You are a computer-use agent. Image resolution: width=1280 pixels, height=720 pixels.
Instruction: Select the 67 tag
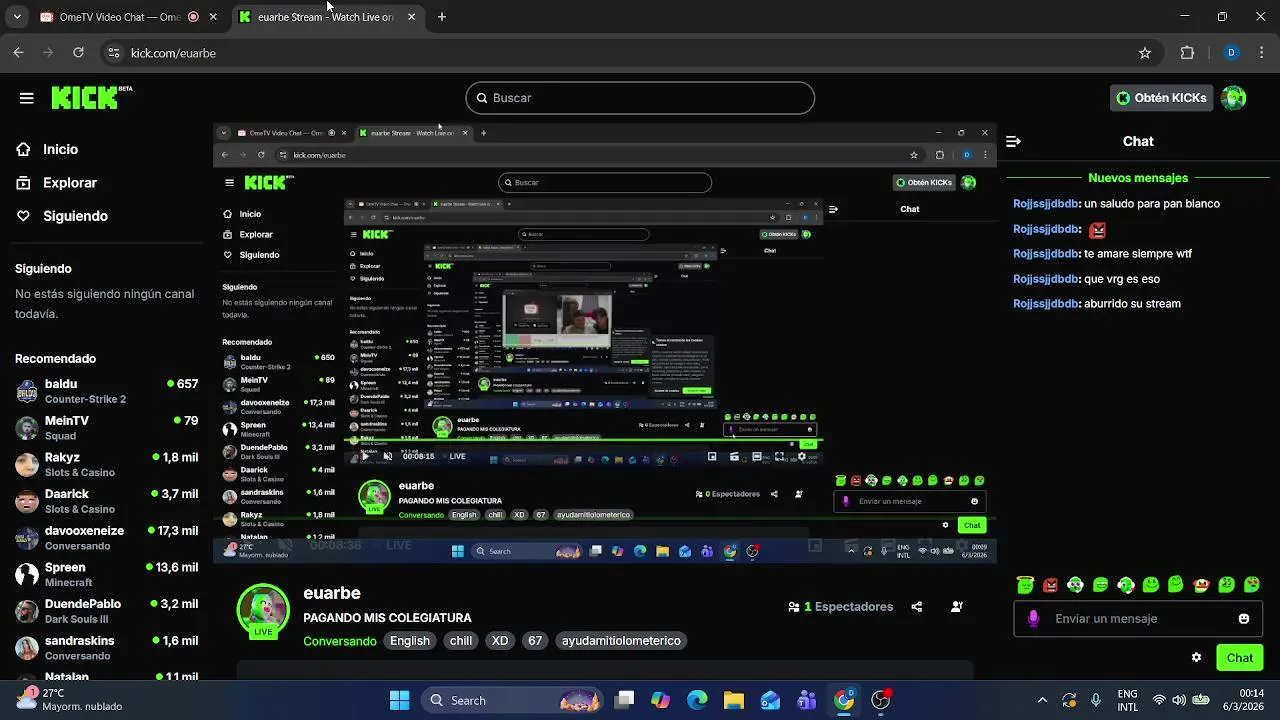click(535, 641)
